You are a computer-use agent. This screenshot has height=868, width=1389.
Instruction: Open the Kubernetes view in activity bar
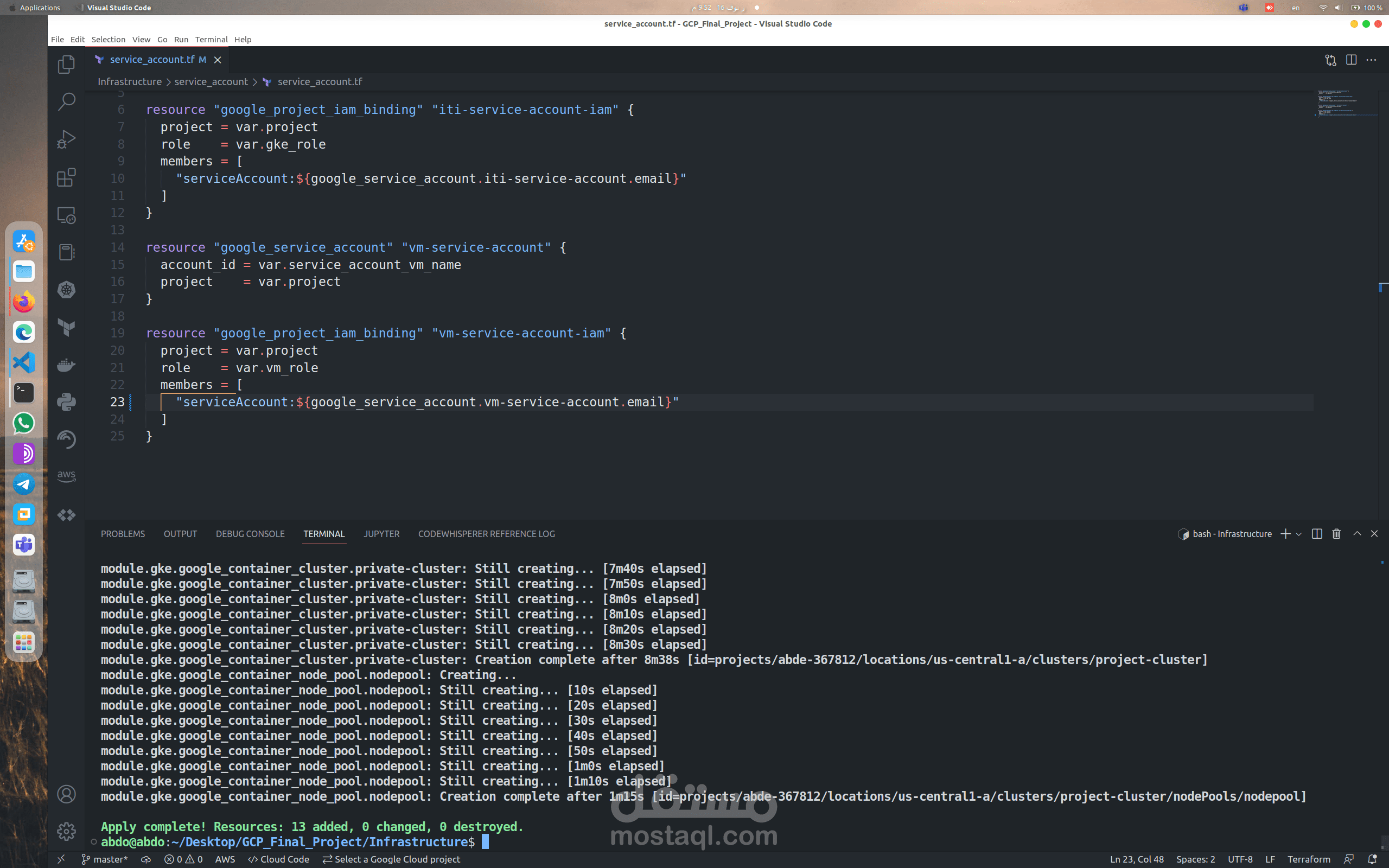point(66,290)
